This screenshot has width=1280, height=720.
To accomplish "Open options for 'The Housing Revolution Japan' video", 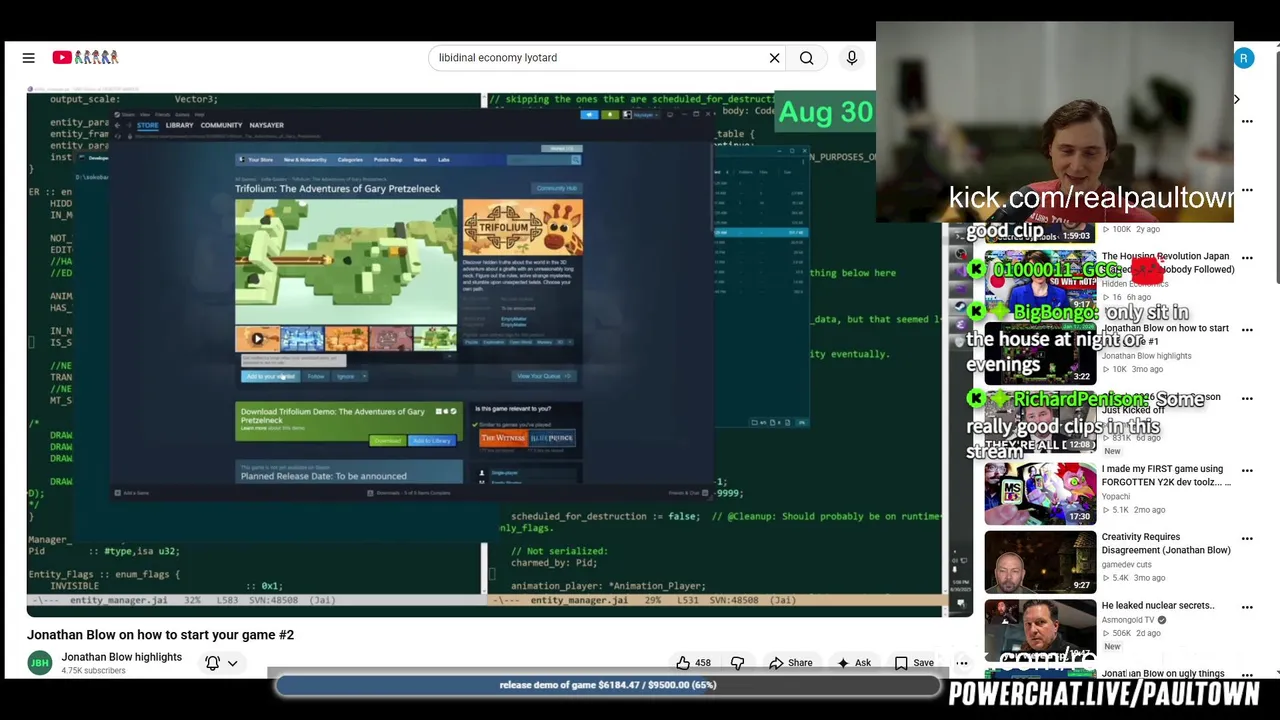I will 1247,258.
